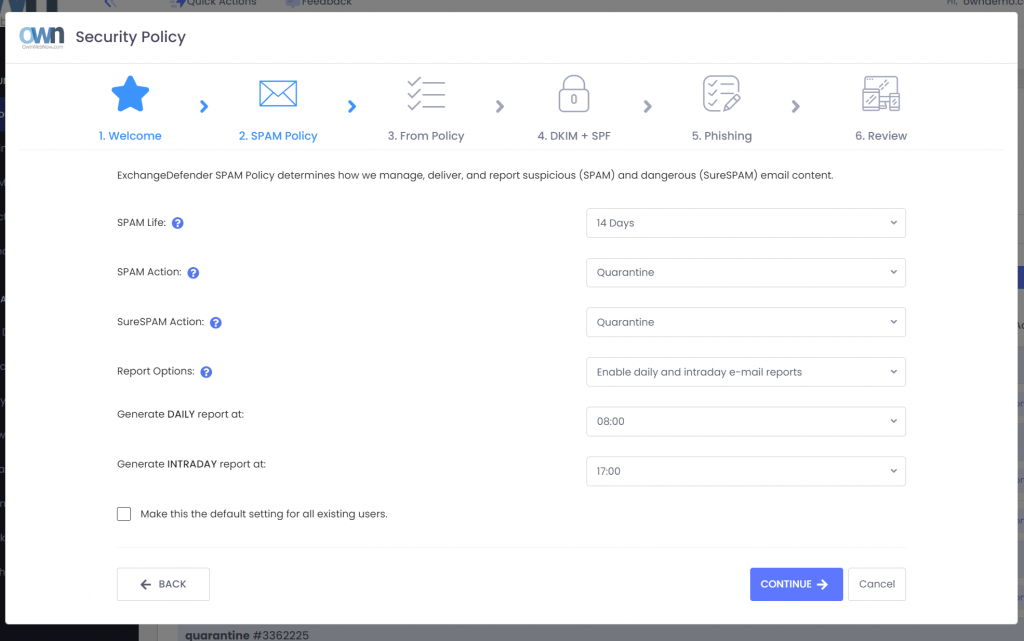Viewport: 1024px width, 641px height.
Task: Open the SPAM Action dropdown
Action: (746, 273)
